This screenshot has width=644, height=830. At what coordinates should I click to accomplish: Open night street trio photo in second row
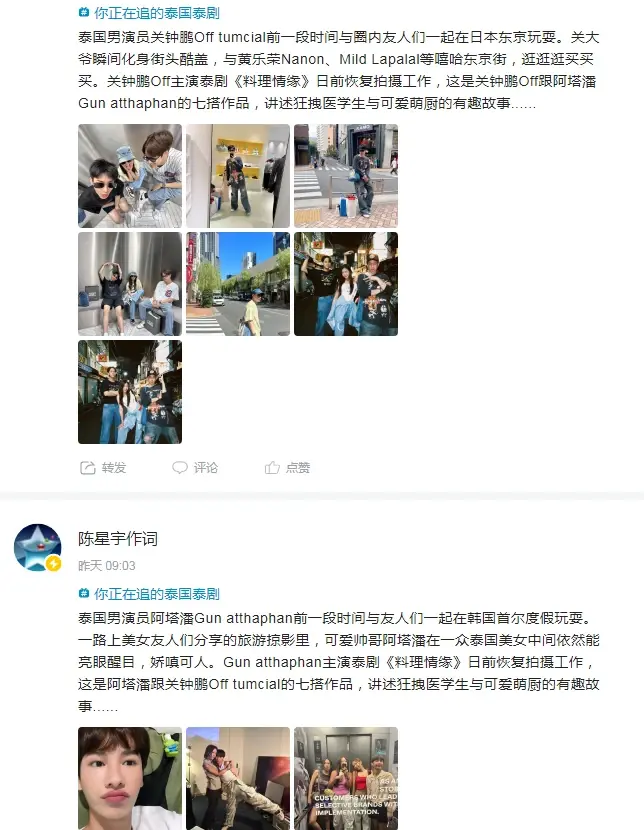pyautogui.click(x=346, y=284)
